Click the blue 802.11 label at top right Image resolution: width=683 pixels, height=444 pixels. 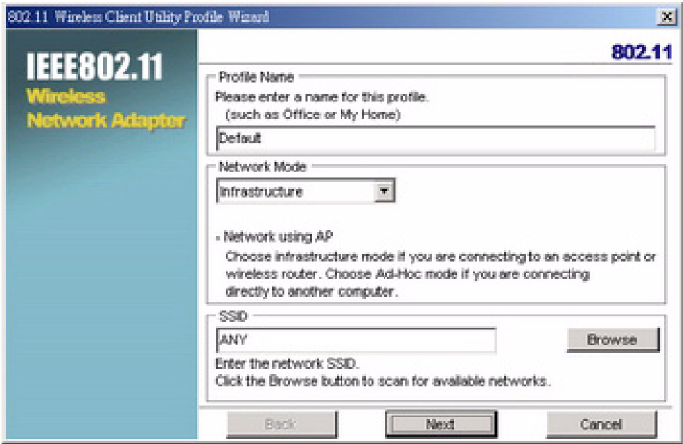tap(642, 52)
